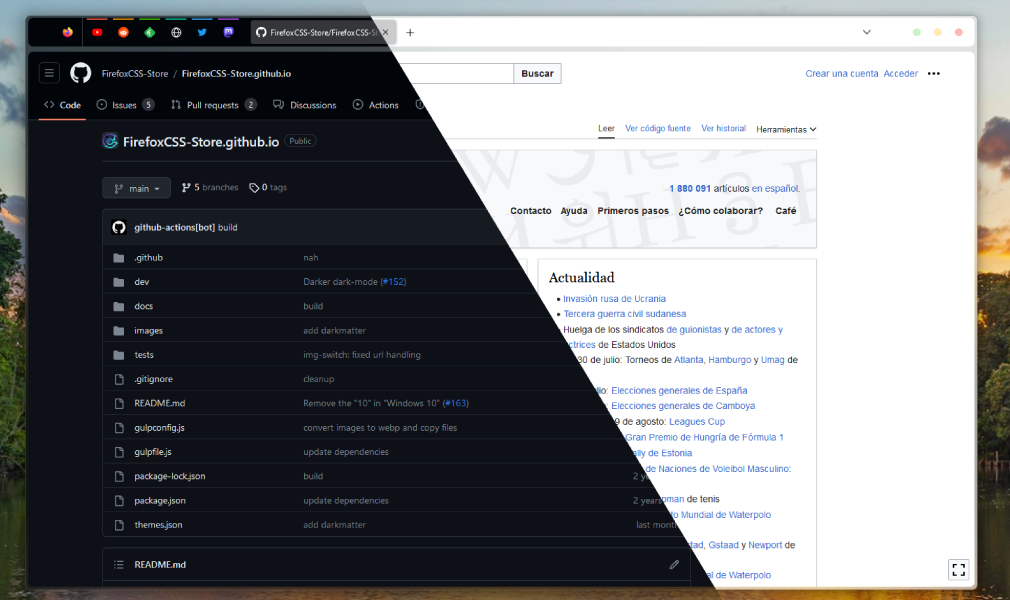The image size is (1010, 600).
Task: Open the images folder
Action: point(148,331)
